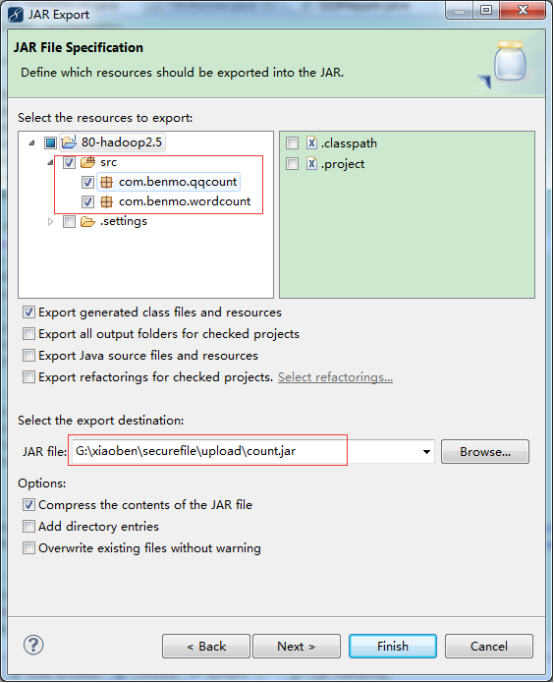Click the Finish button
This screenshot has width=554, height=683.
pos(392,646)
